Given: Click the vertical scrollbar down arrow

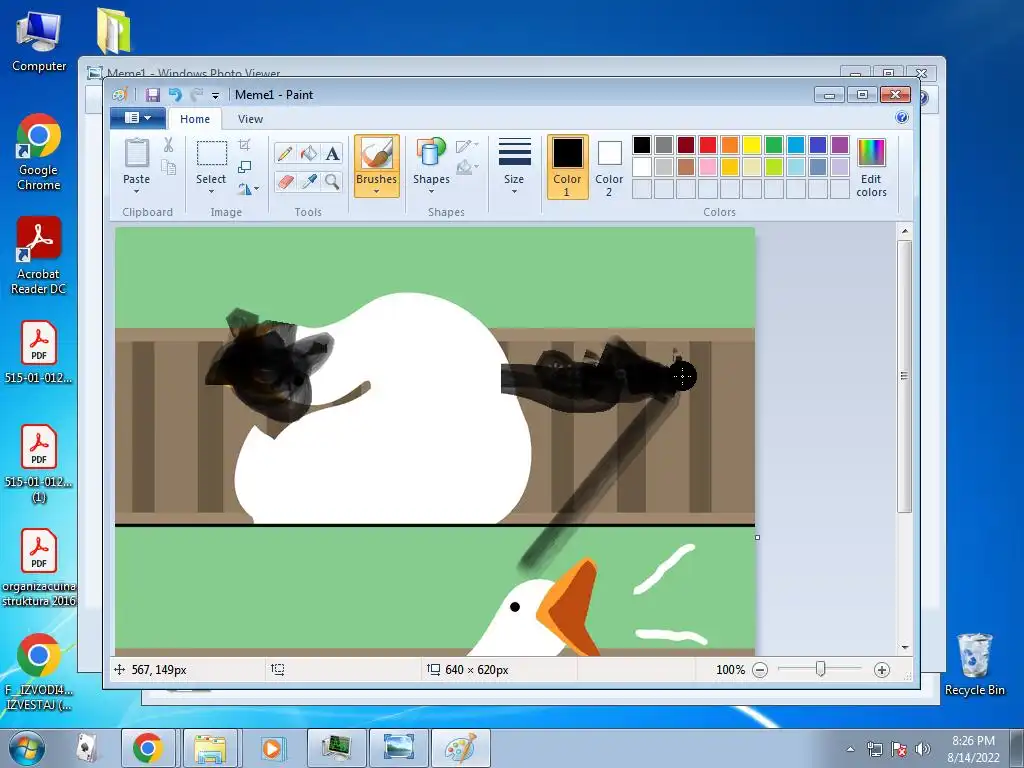Looking at the screenshot, I should click(904, 647).
